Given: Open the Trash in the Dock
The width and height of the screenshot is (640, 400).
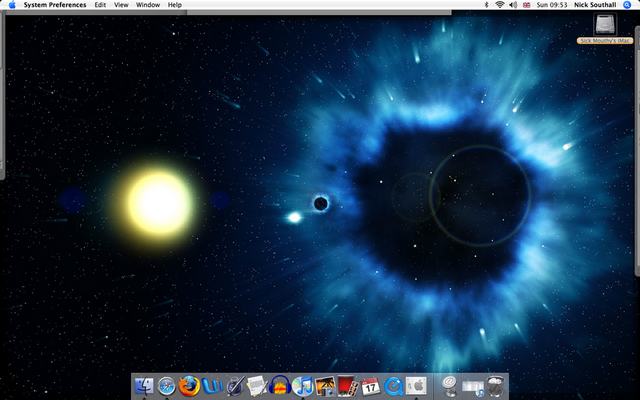Looking at the screenshot, I should coord(496,386).
